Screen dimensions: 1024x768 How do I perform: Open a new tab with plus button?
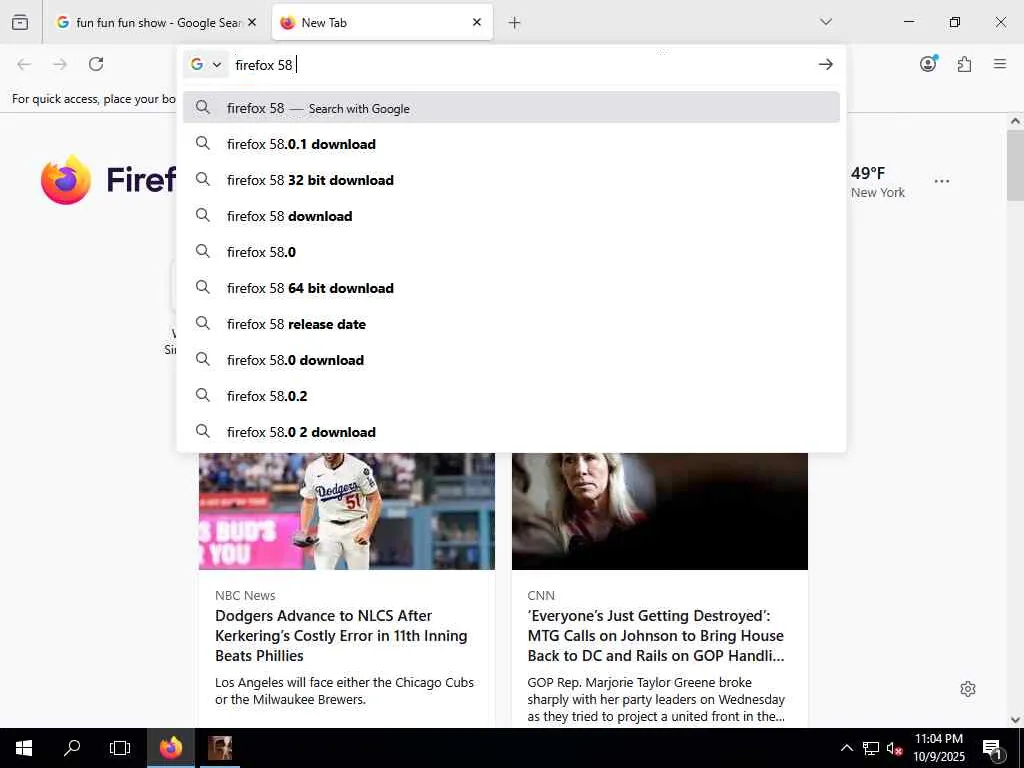(x=515, y=23)
